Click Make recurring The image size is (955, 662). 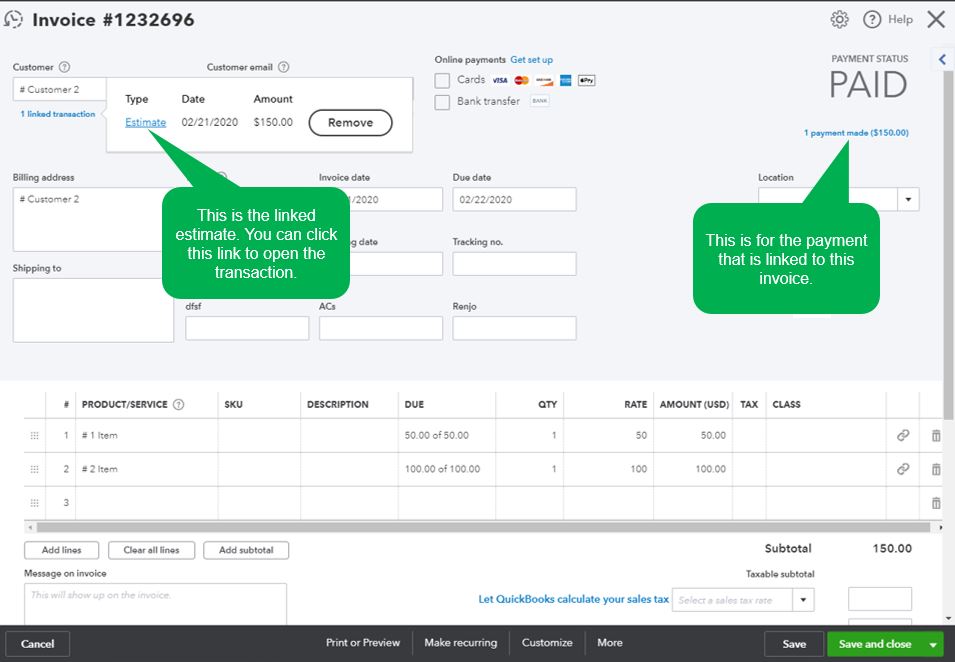click(460, 643)
